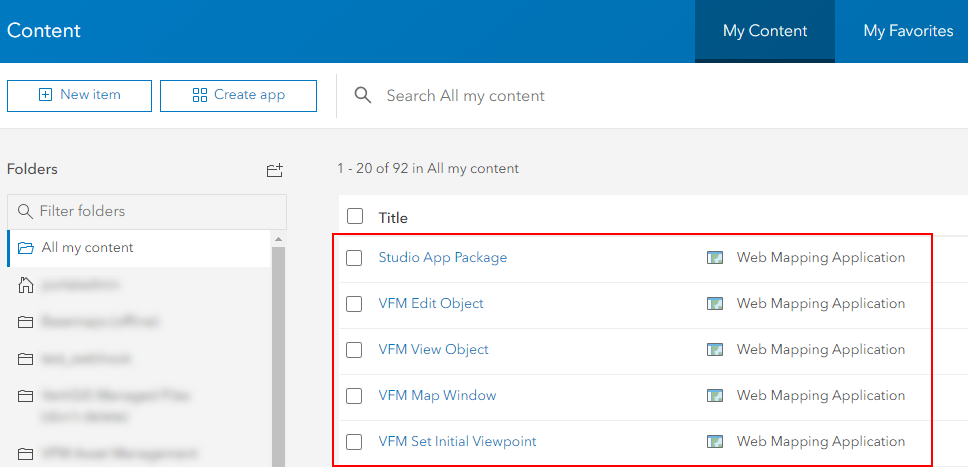The width and height of the screenshot is (968, 467).
Task: Click the Create app button
Action: (238, 95)
